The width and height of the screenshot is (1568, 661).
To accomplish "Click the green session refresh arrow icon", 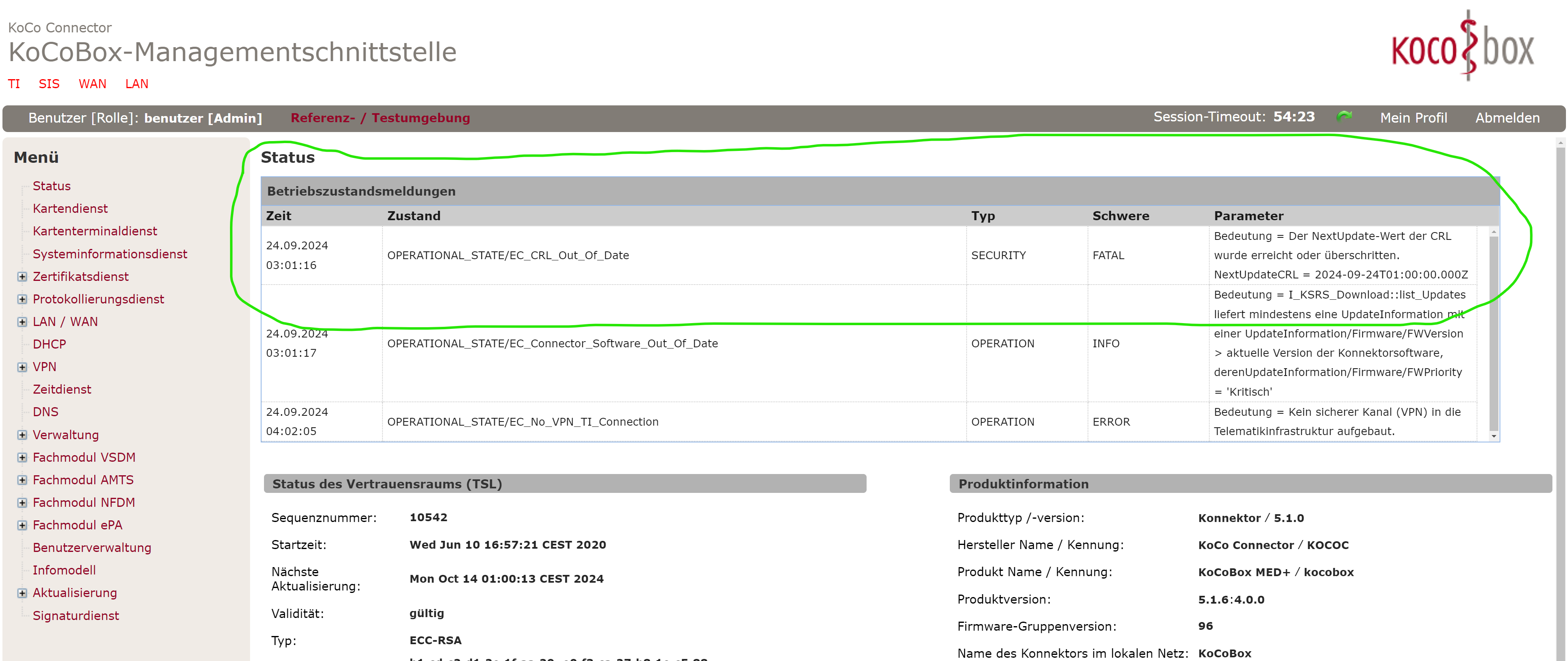I will [x=1344, y=116].
